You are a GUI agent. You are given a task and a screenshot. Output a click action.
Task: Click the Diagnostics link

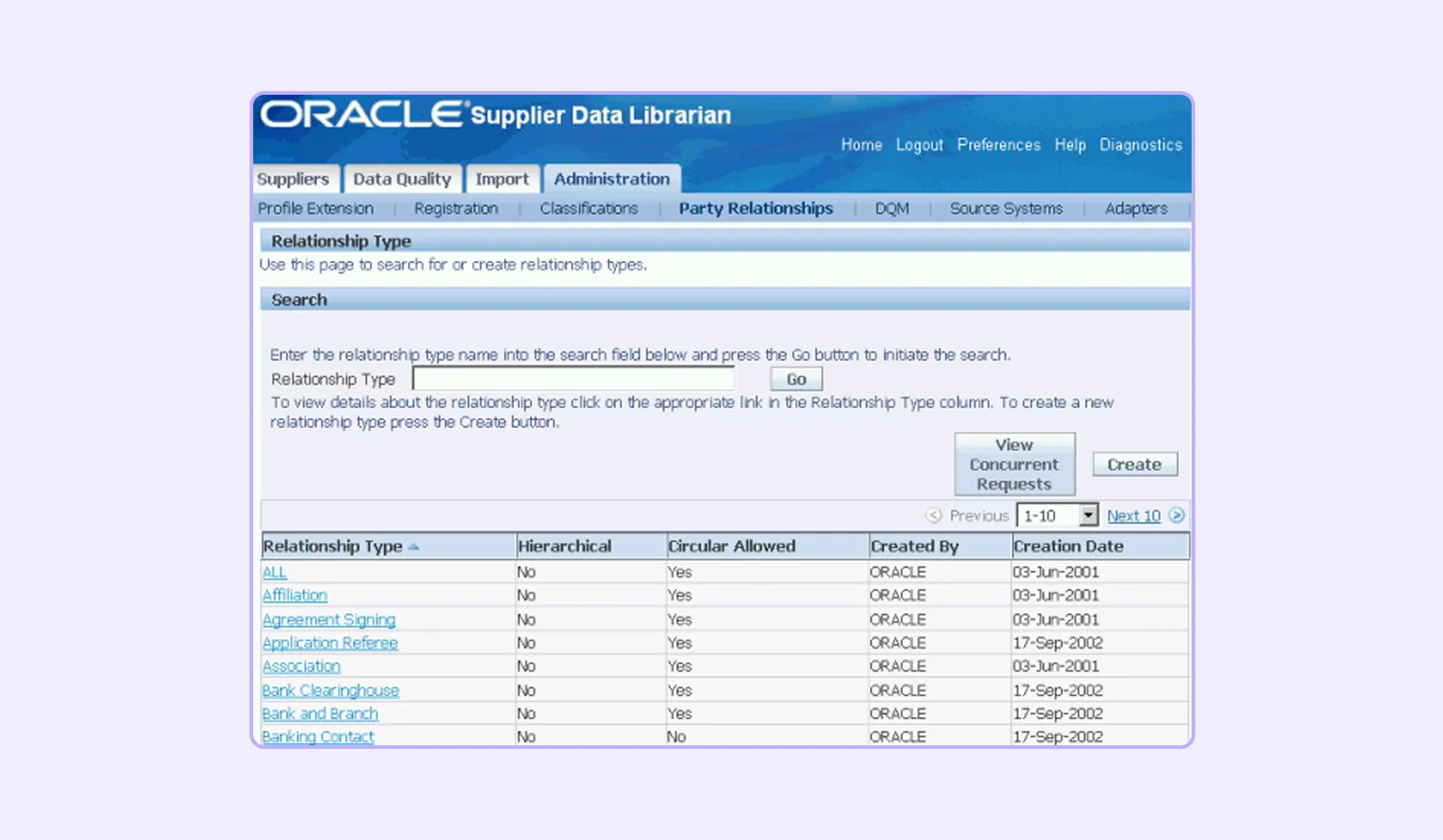pos(1141,145)
